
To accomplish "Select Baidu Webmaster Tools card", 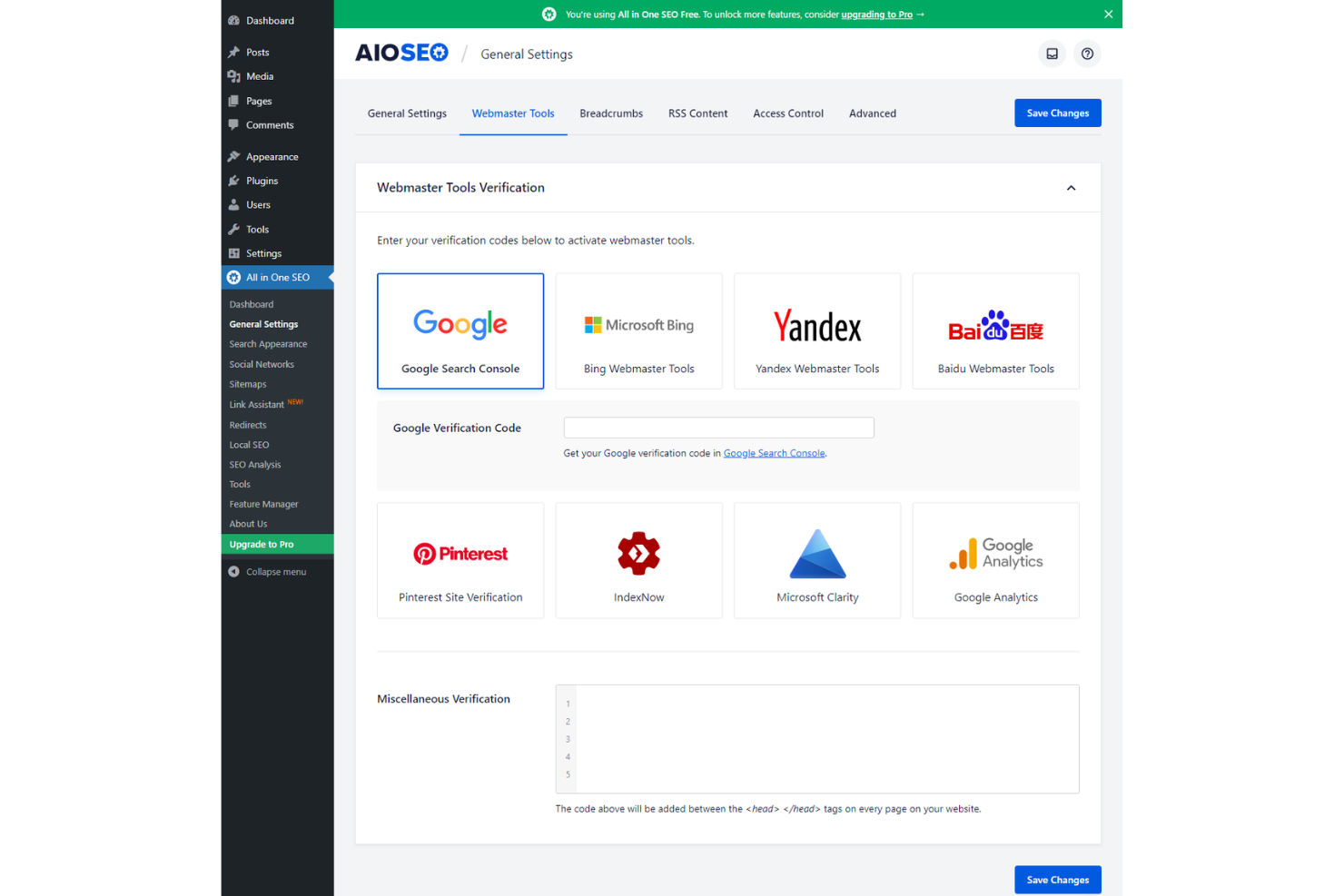I will 995,330.
